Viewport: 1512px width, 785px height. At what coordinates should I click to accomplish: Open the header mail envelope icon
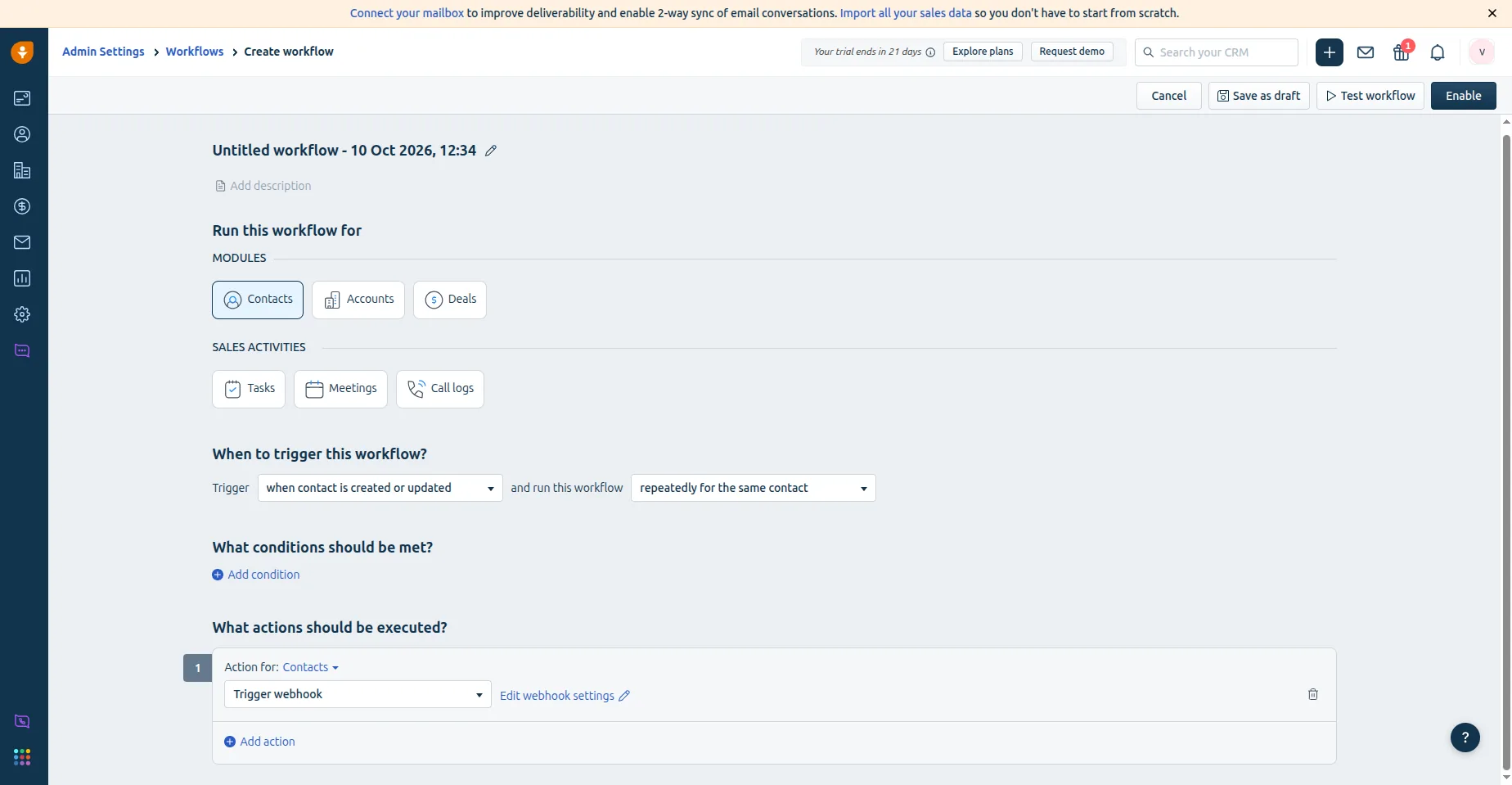tap(1366, 52)
